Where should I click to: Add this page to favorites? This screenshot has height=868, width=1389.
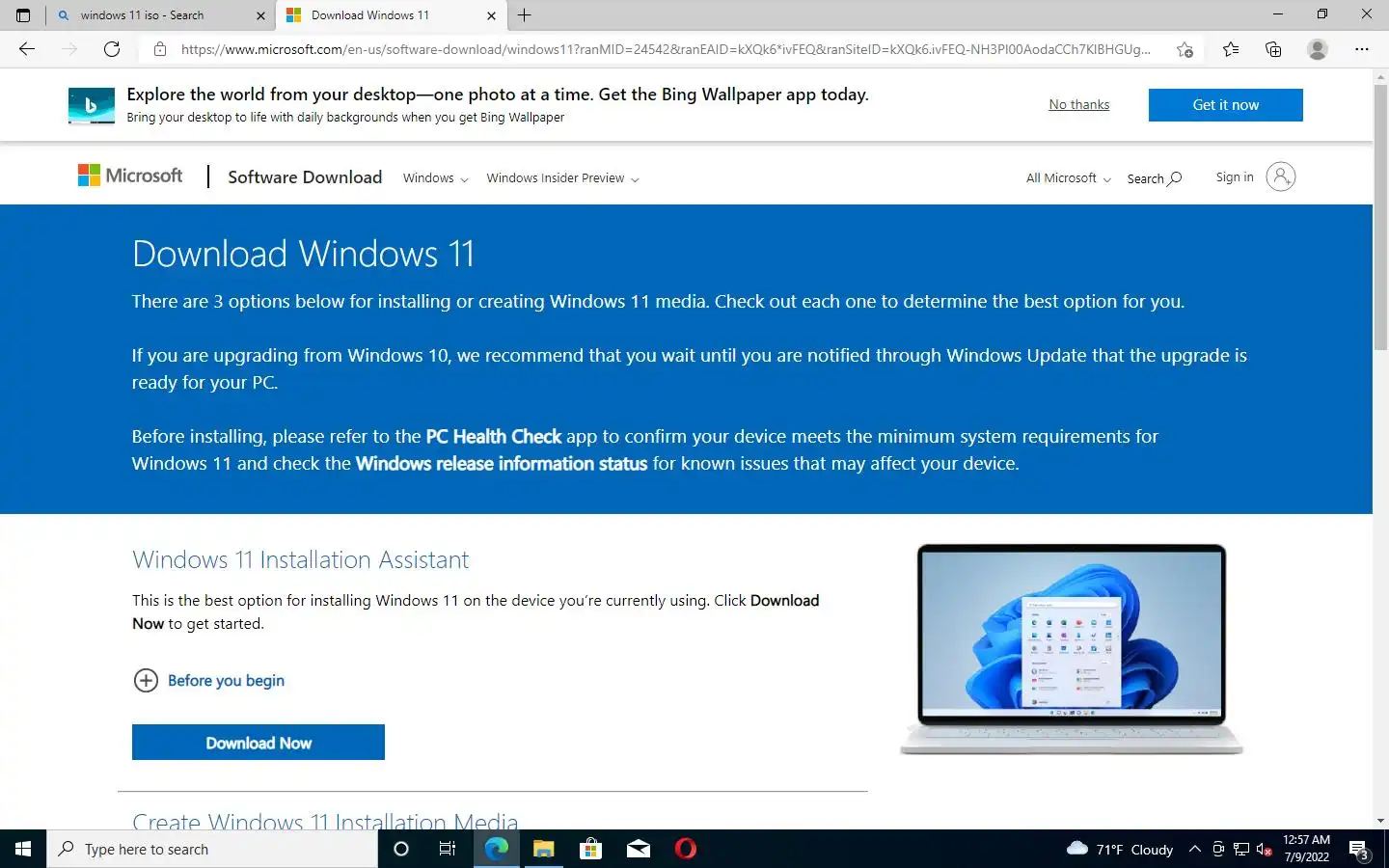[1185, 49]
